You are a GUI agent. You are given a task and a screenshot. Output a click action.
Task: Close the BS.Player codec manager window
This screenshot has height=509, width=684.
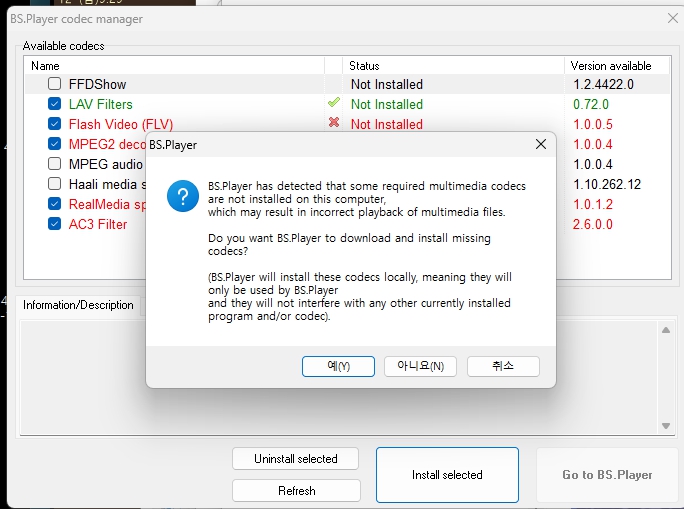tap(673, 18)
